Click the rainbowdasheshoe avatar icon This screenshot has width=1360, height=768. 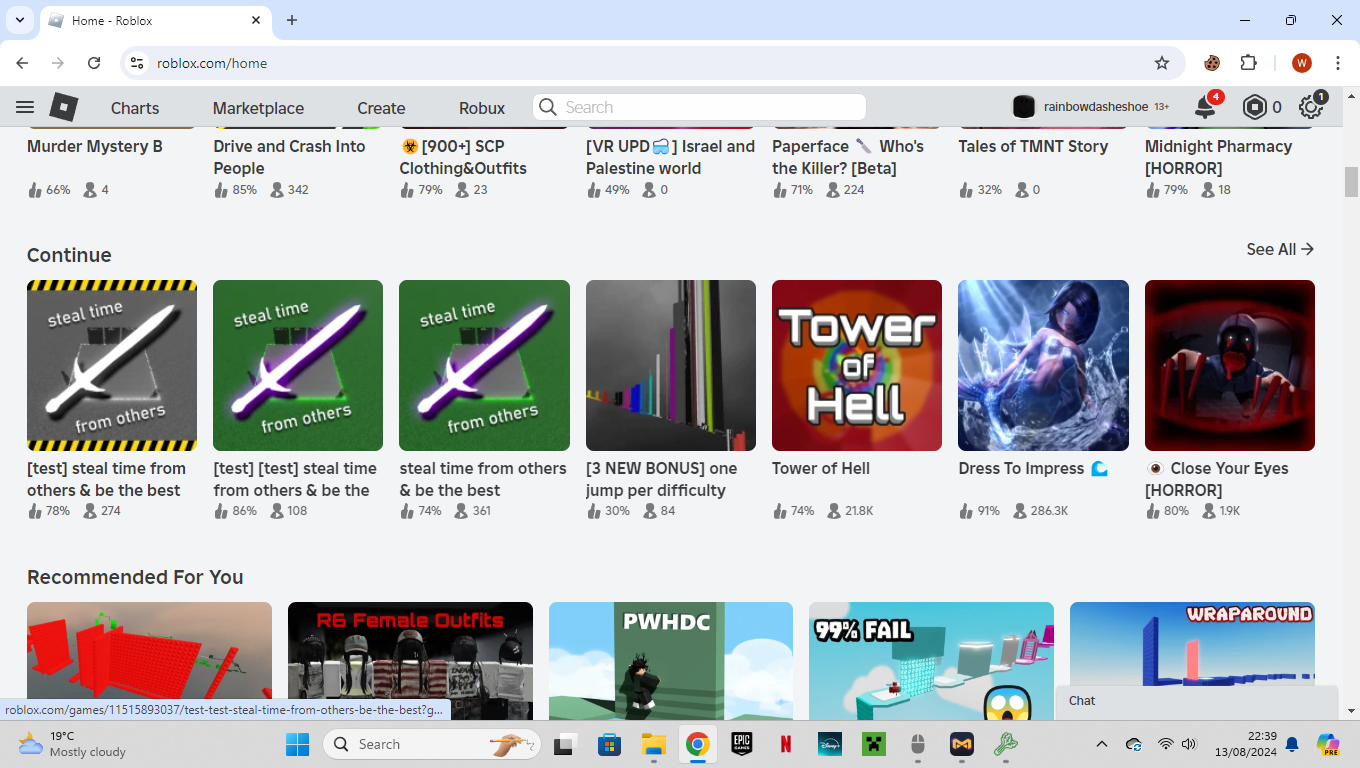[1023, 107]
